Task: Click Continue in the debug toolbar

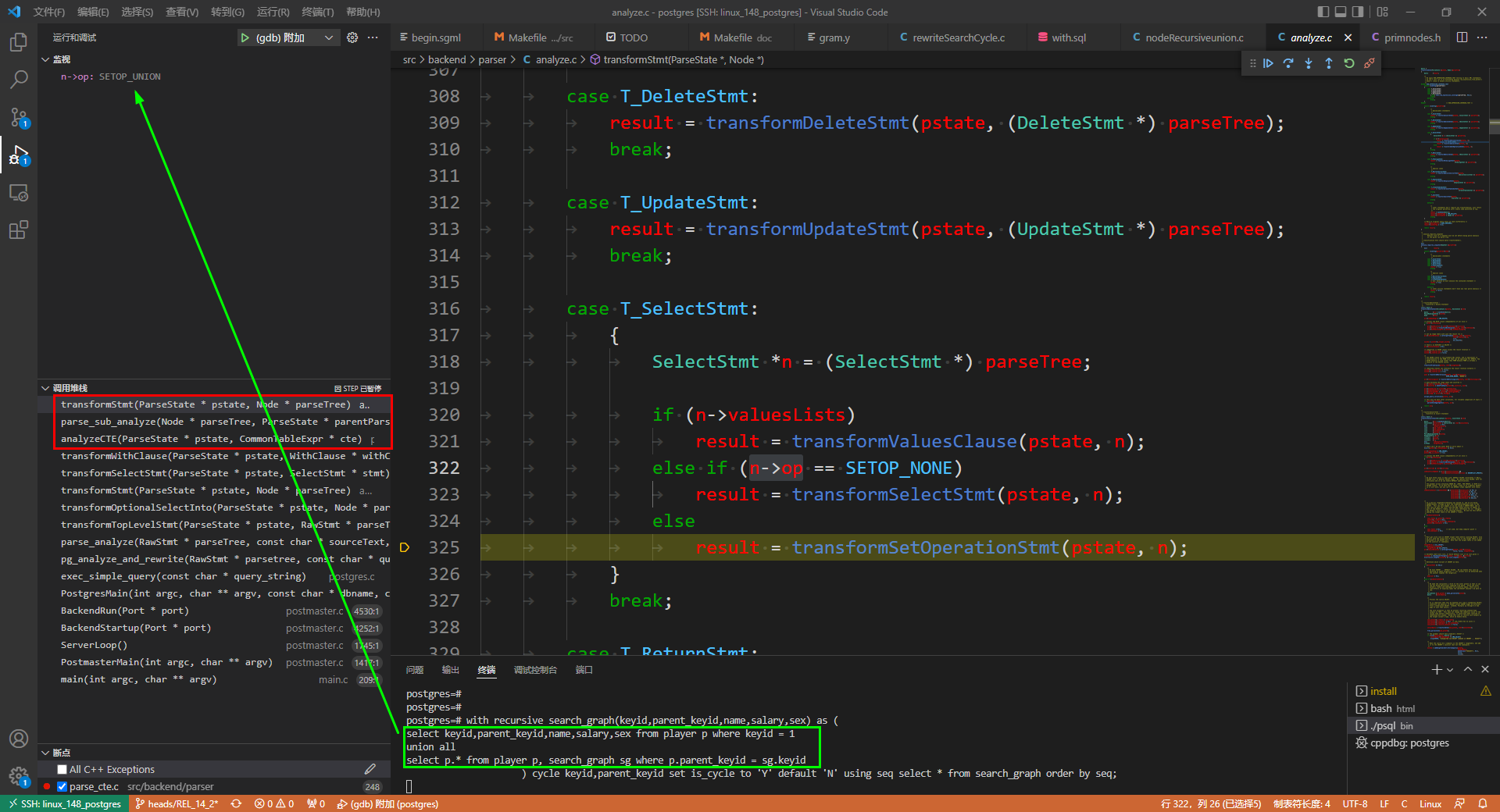Action: pyautogui.click(x=1268, y=63)
